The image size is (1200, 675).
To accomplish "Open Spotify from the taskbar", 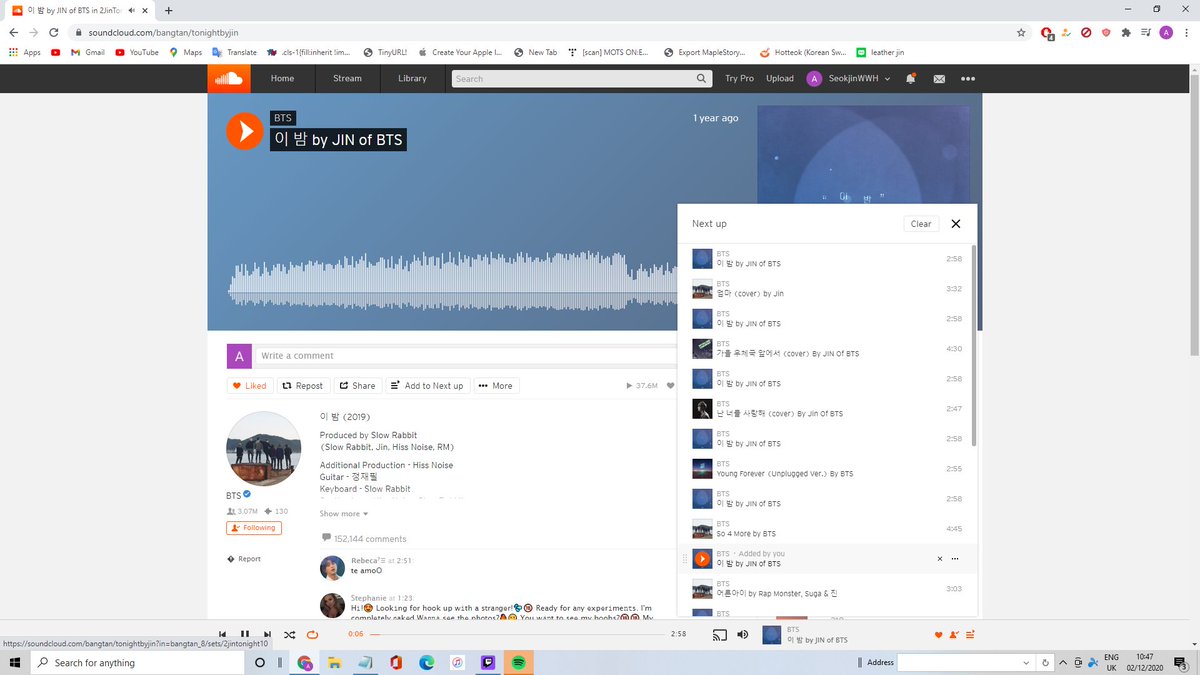I will (x=519, y=662).
